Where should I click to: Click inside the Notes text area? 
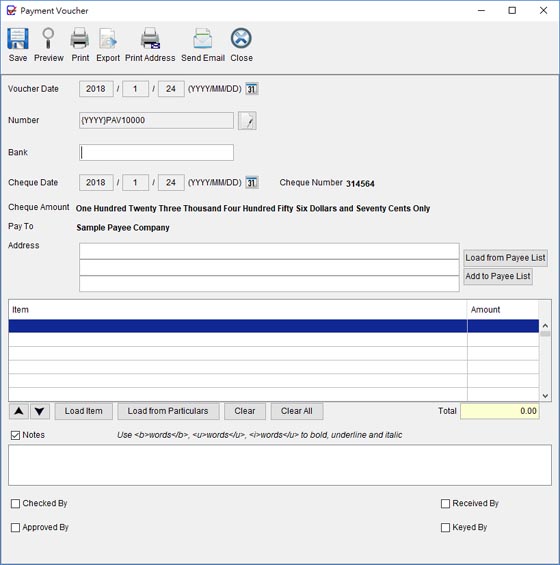click(x=280, y=465)
